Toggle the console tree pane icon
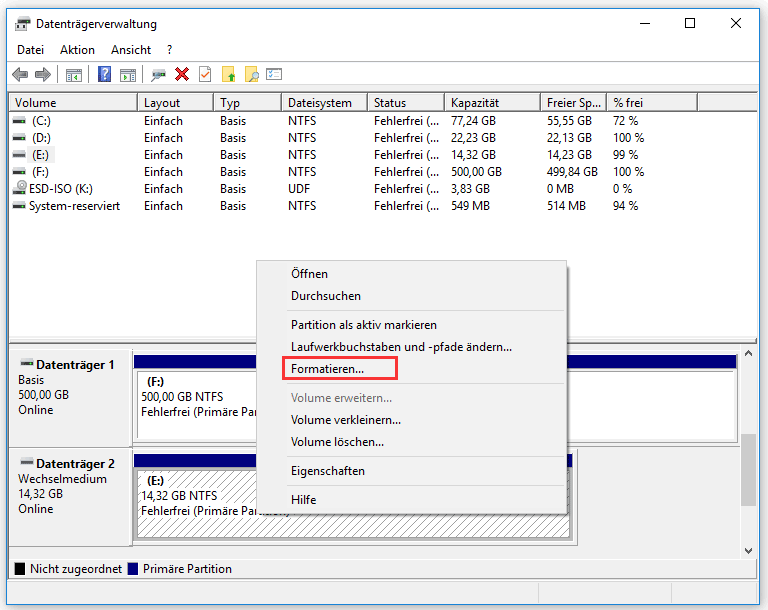Screen dimensions: 768x610 click(73, 75)
